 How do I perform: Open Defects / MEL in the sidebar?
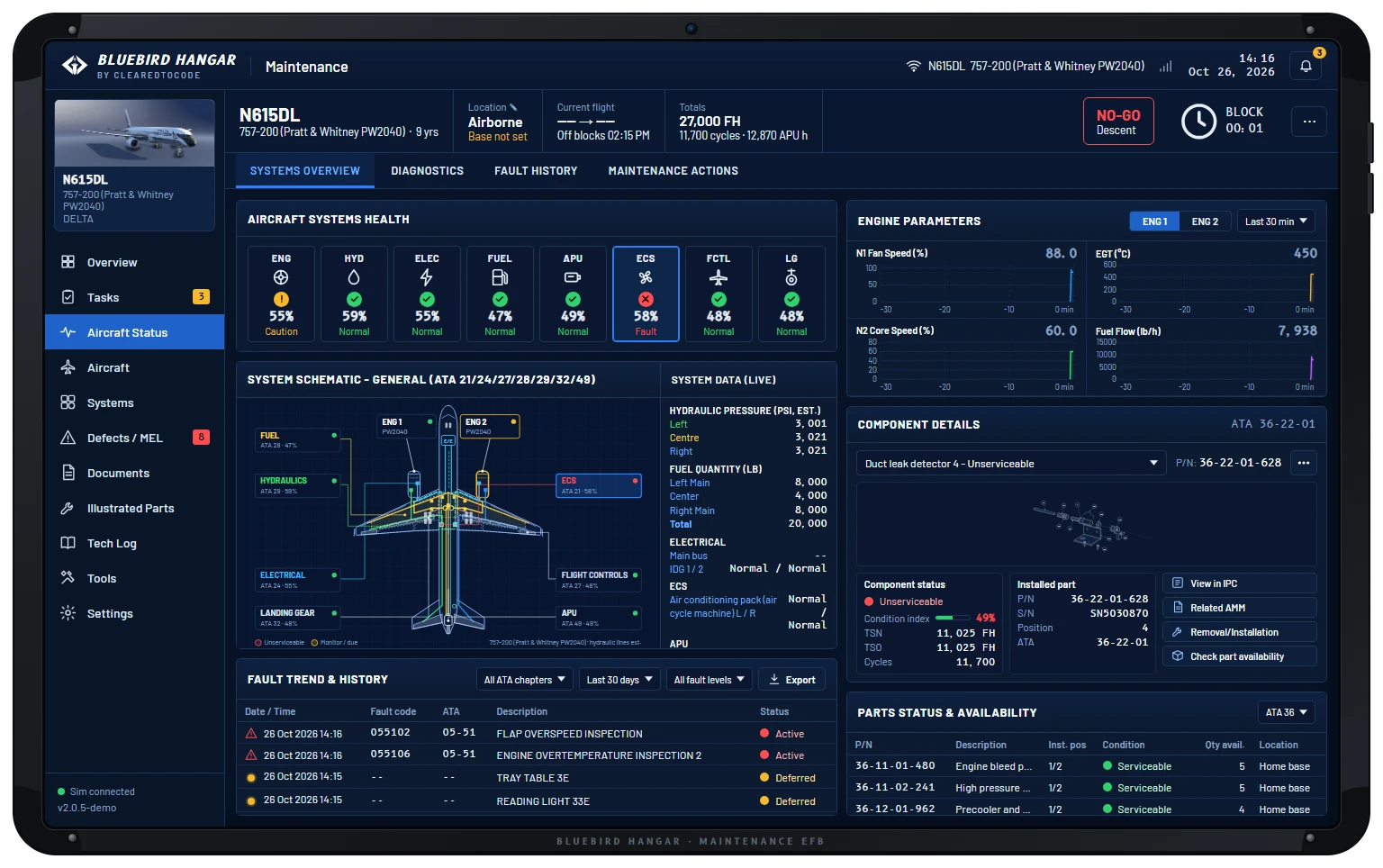point(134,438)
